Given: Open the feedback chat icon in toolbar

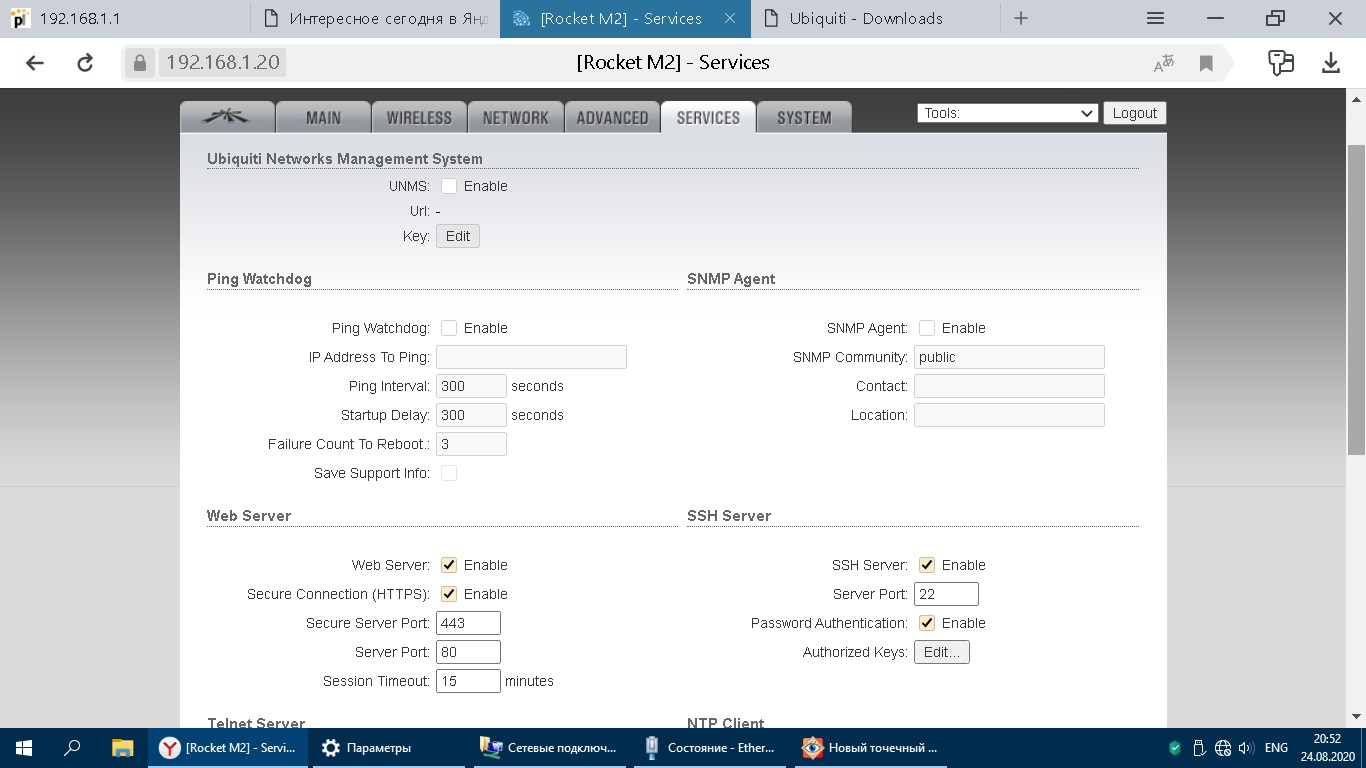Looking at the screenshot, I should 1281,63.
